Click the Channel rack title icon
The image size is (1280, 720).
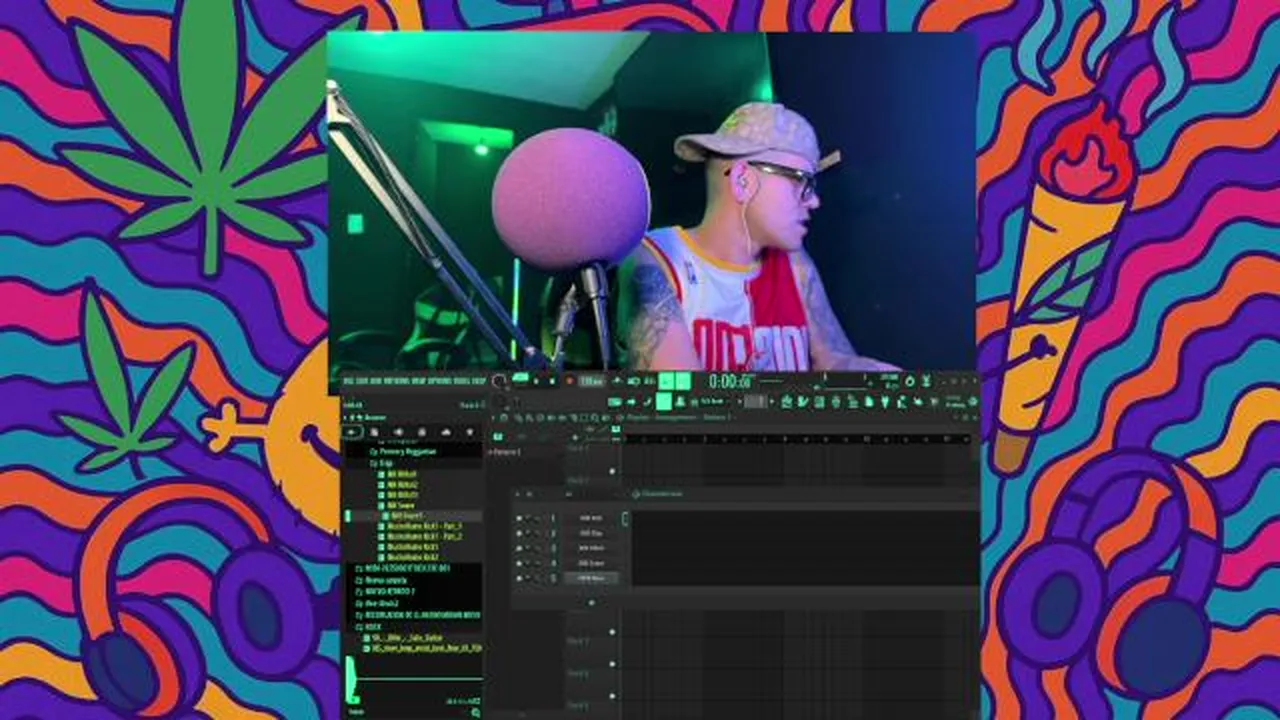click(636, 494)
